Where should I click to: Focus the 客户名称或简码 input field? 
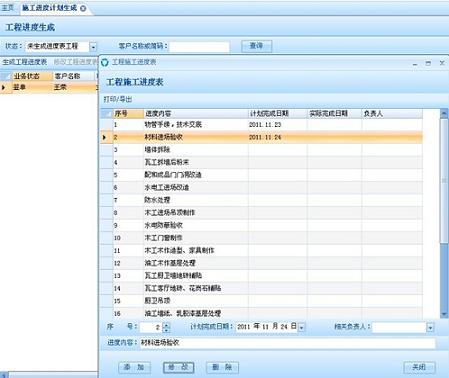(x=199, y=47)
